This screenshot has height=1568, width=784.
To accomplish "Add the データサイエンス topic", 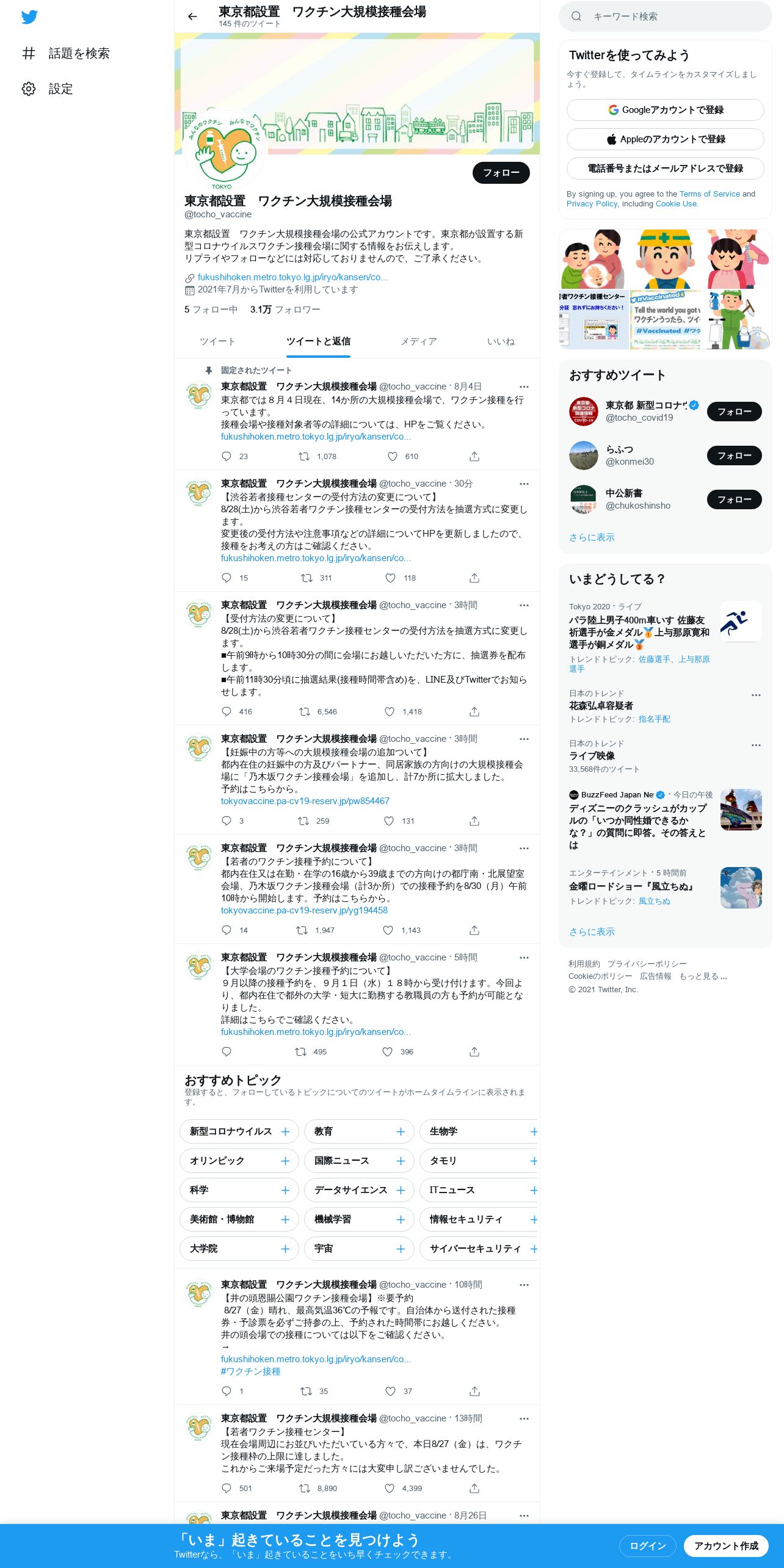I will tap(401, 1190).
